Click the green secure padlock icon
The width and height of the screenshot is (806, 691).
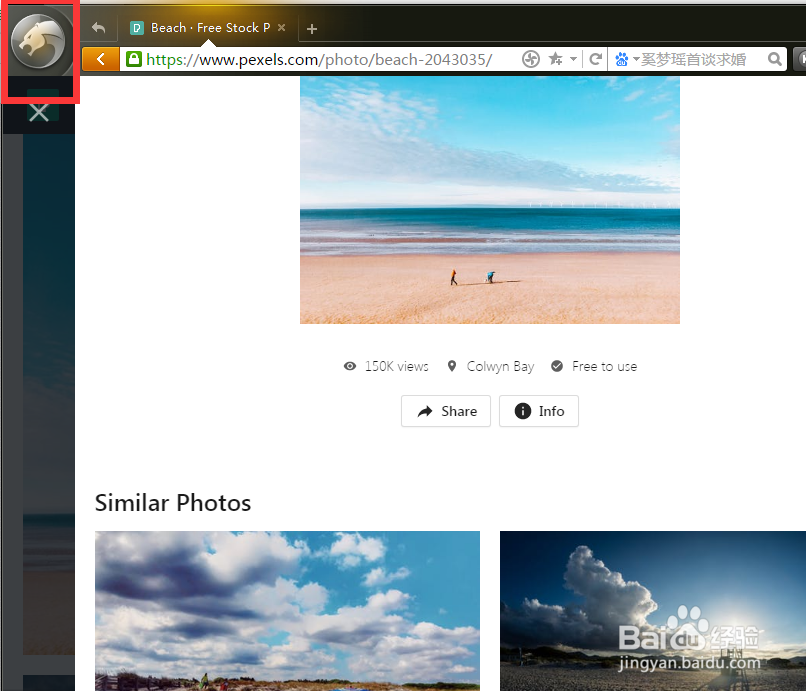point(134,59)
